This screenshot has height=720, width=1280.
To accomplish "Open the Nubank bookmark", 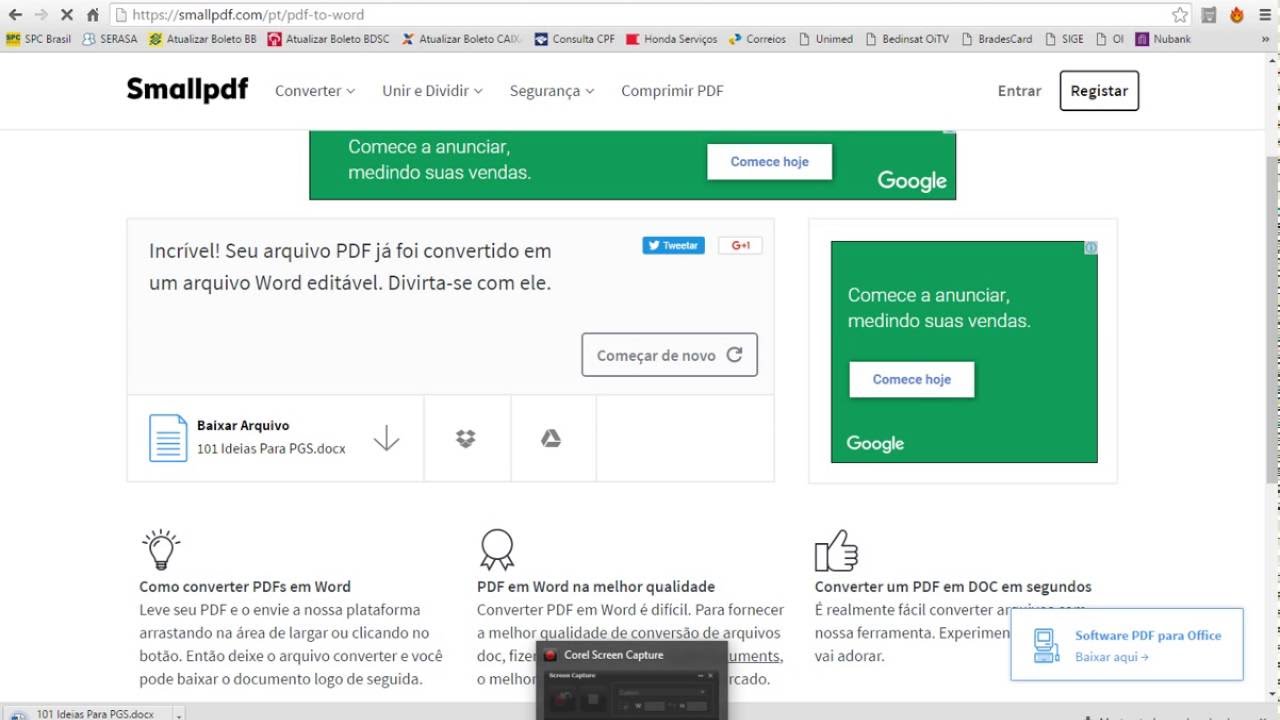I will pos(1164,39).
